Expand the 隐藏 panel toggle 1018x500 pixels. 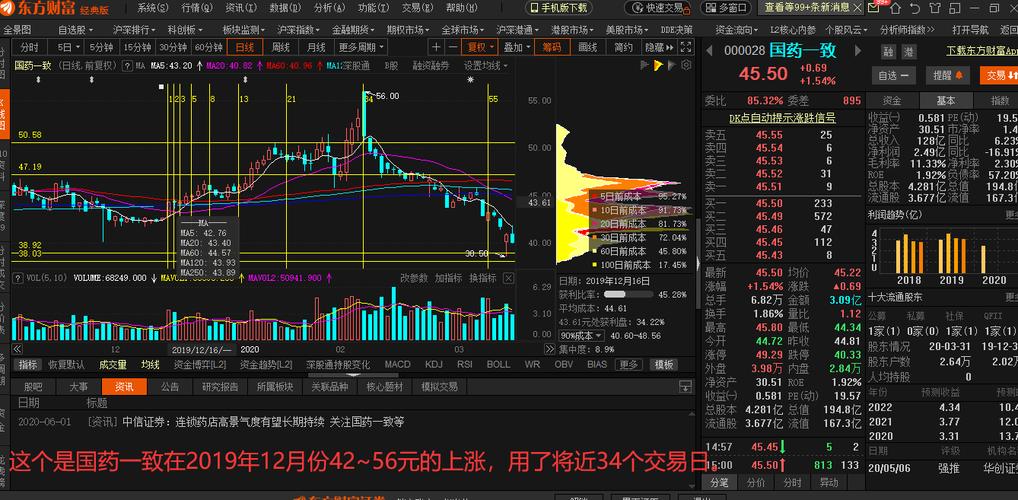click(658, 47)
